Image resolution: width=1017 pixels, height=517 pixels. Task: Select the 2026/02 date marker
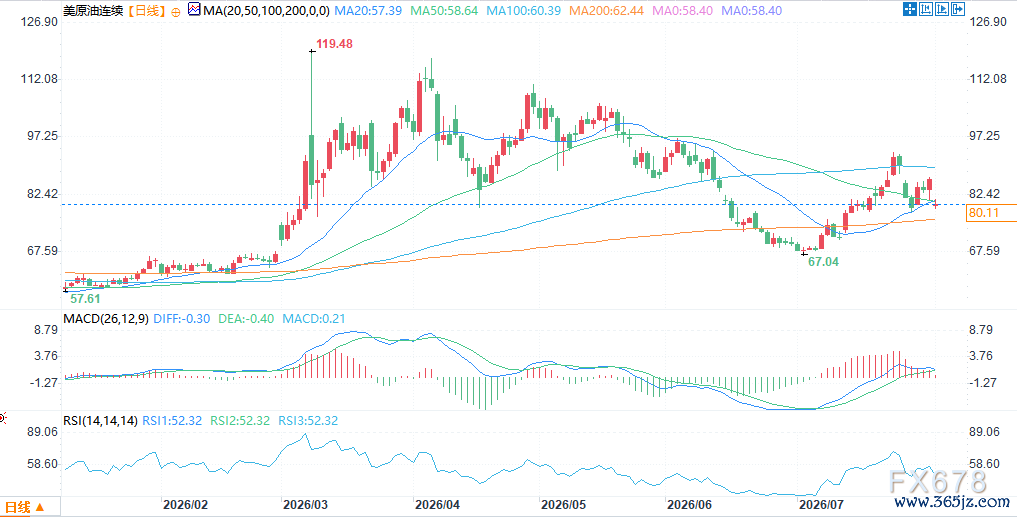tap(185, 504)
